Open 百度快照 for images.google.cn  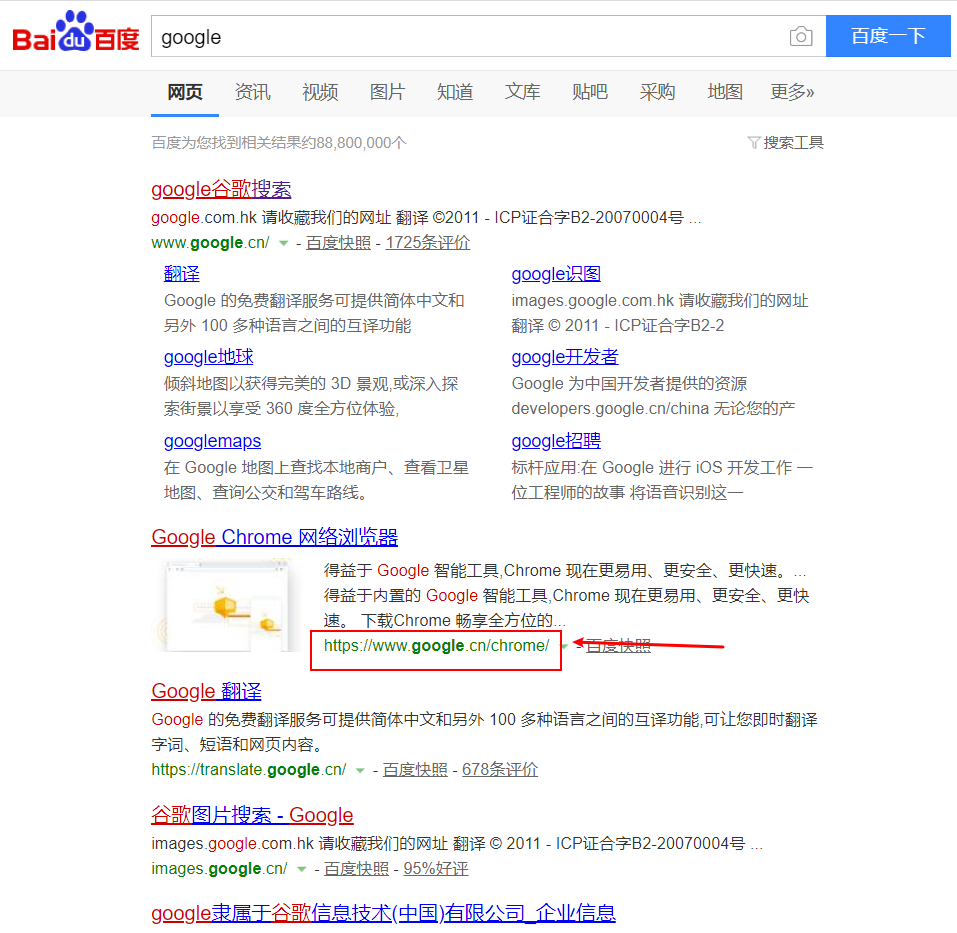[356, 868]
